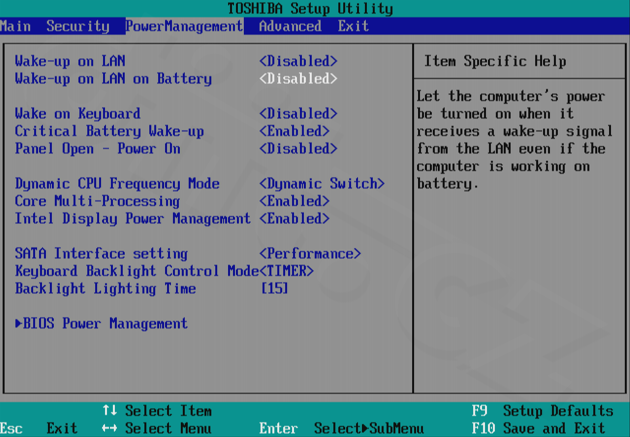
Task: Select the Wake-up on LAN label
Action: (x=70, y=61)
